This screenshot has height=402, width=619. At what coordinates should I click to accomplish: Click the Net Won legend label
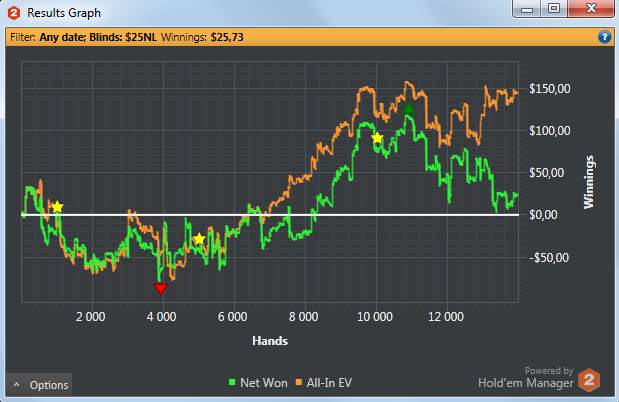tap(264, 383)
